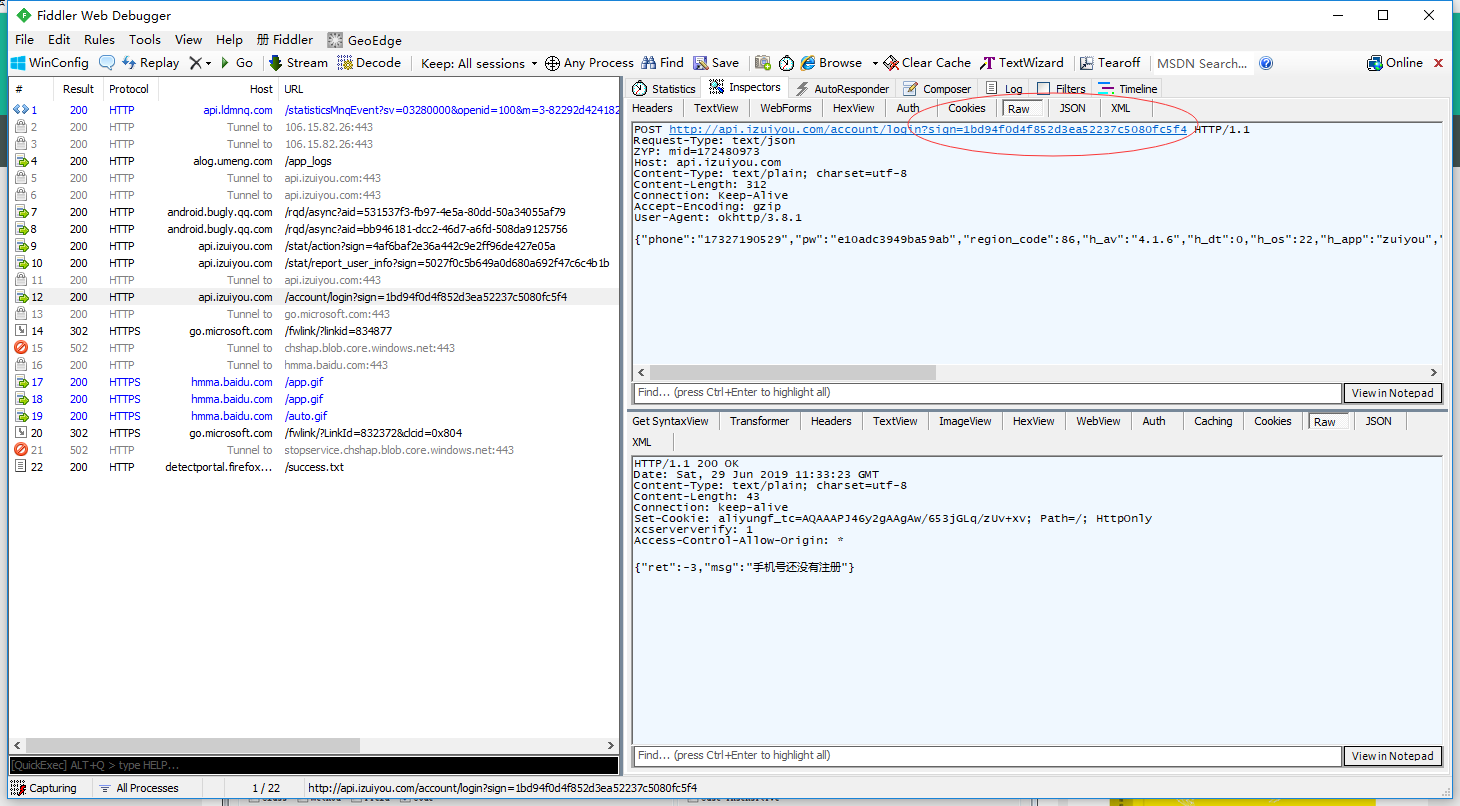Select response ImageView tab
Image resolution: width=1460 pixels, height=806 pixels.
click(965, 421)
